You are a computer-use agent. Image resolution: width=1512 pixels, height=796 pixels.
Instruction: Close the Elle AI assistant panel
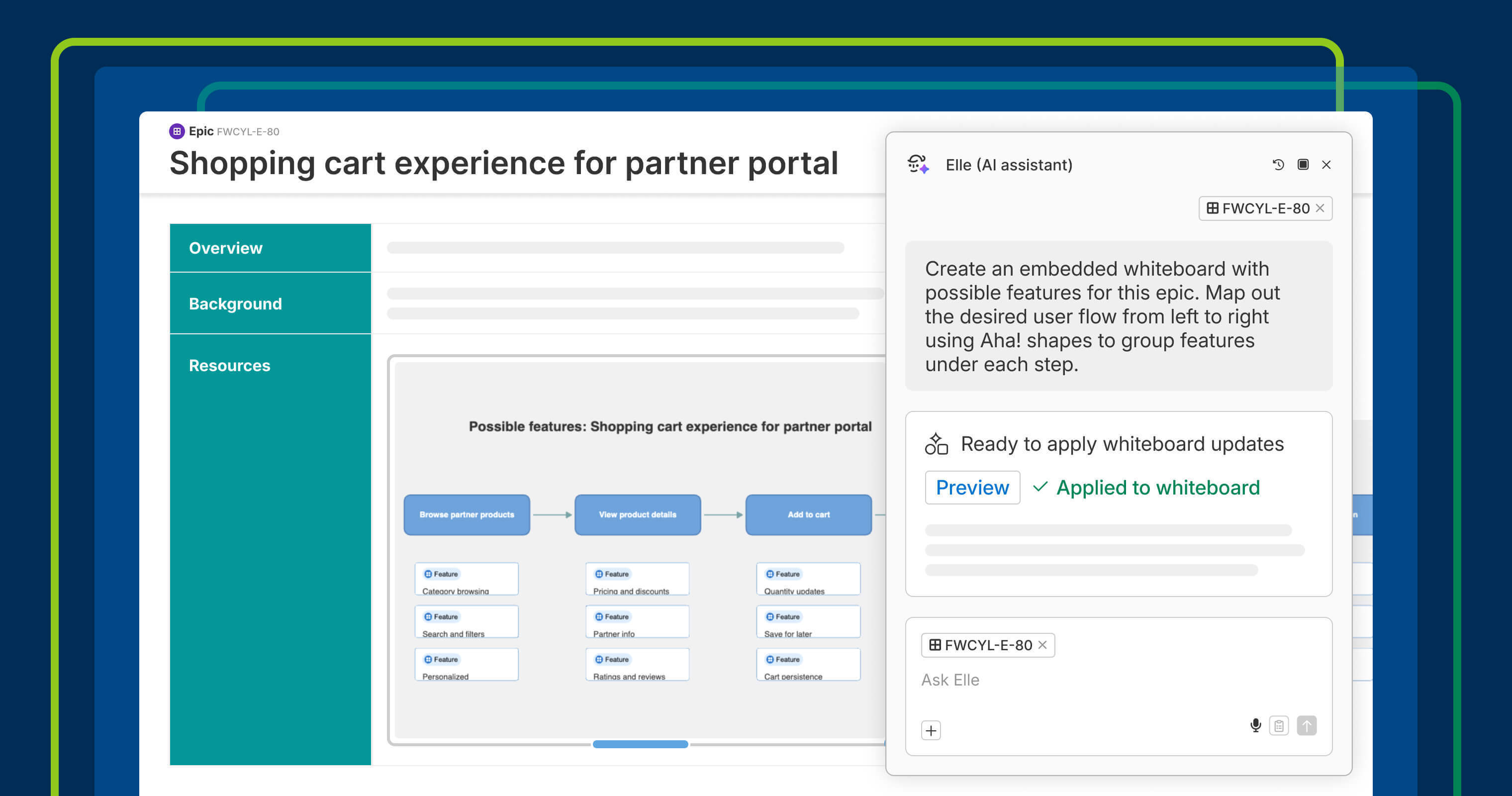click(x=1326, y=165)
